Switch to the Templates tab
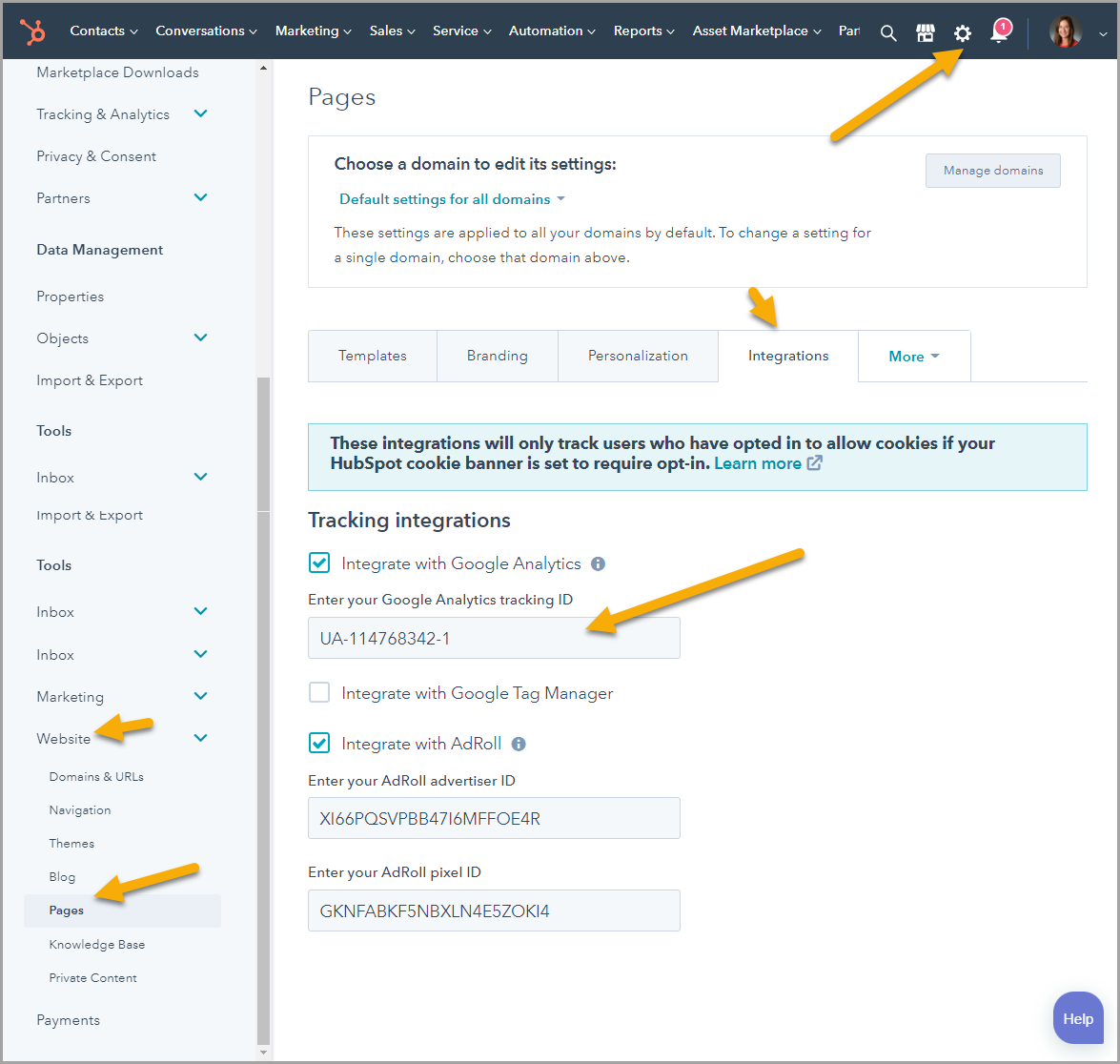 click(x=372, y=356)
